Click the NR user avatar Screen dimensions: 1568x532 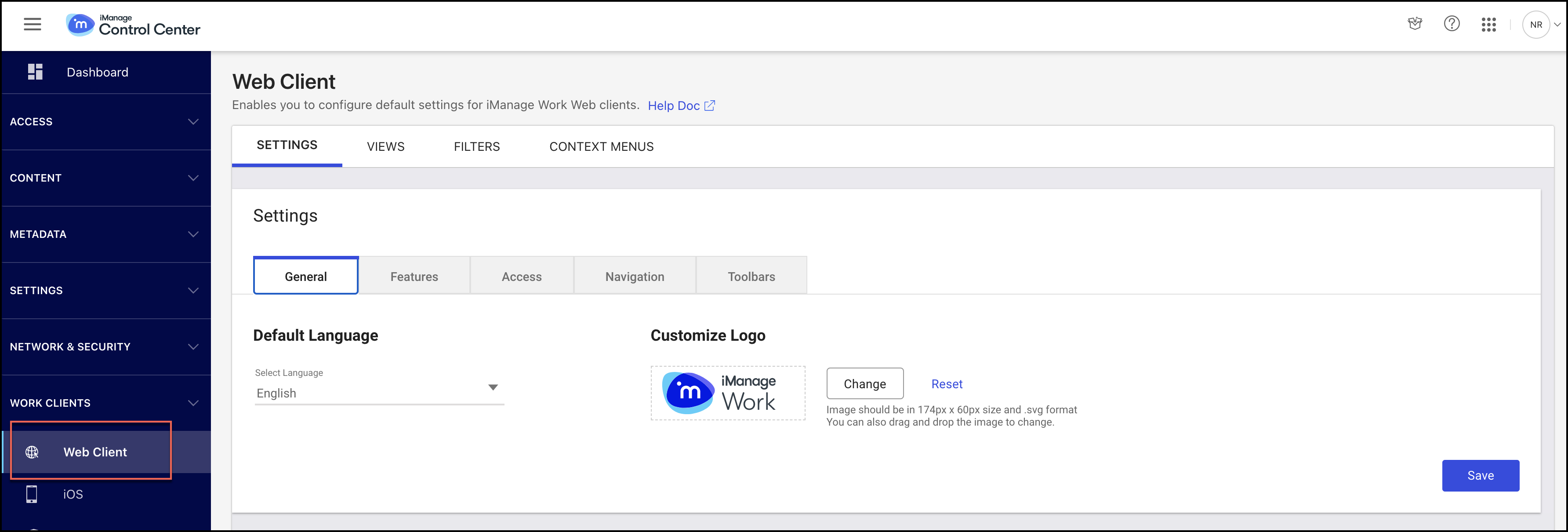pyautogui.click(x=1536, y=24)
